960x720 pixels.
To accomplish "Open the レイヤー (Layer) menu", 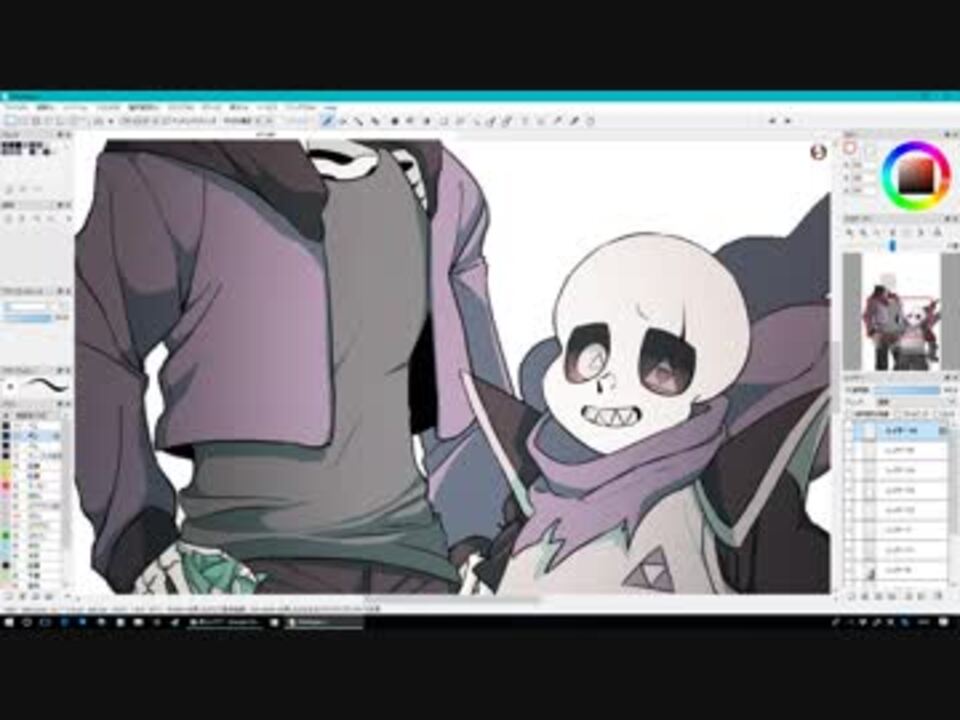I will (75, 107).
